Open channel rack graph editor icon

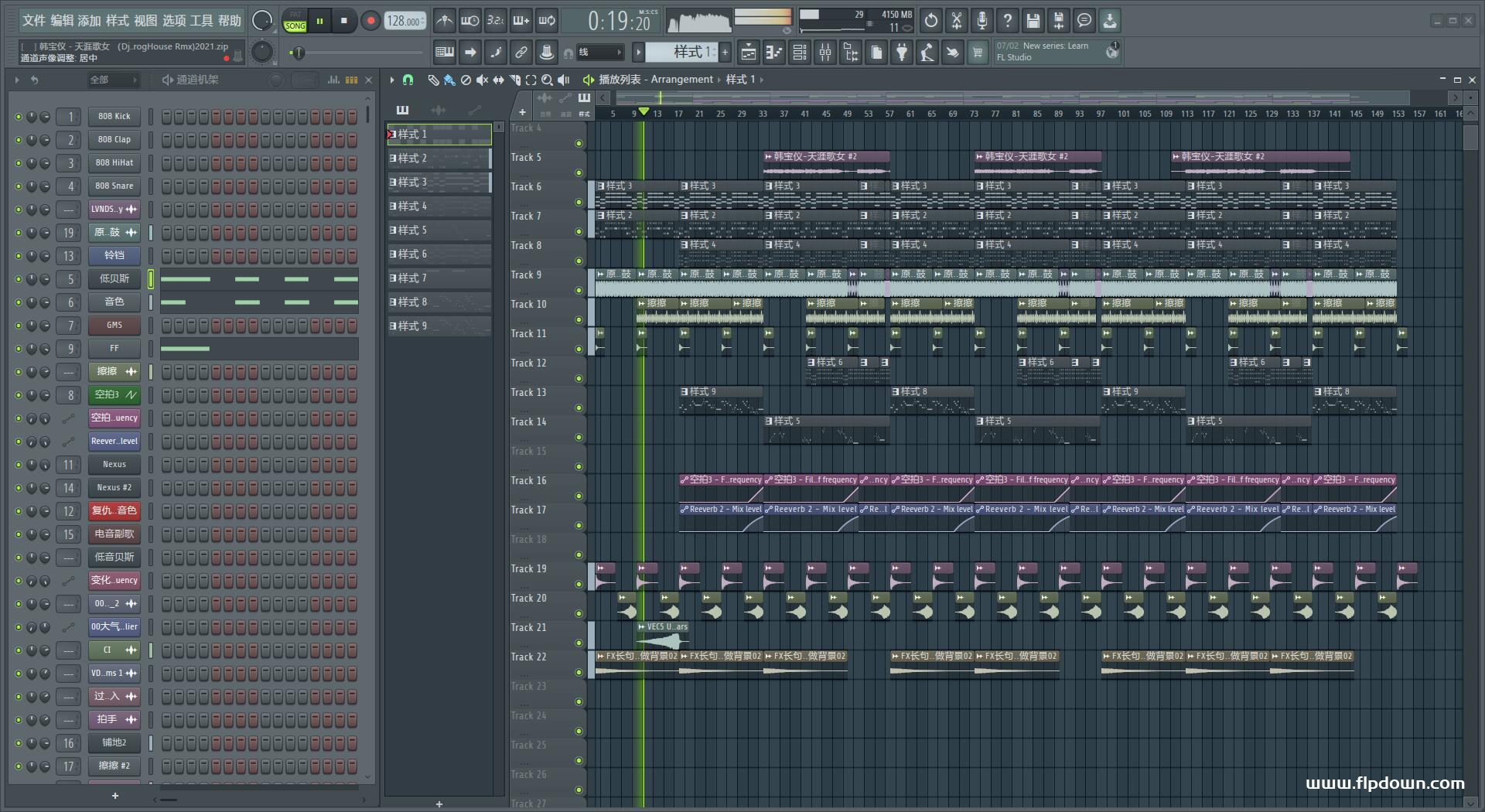[333, 80]
